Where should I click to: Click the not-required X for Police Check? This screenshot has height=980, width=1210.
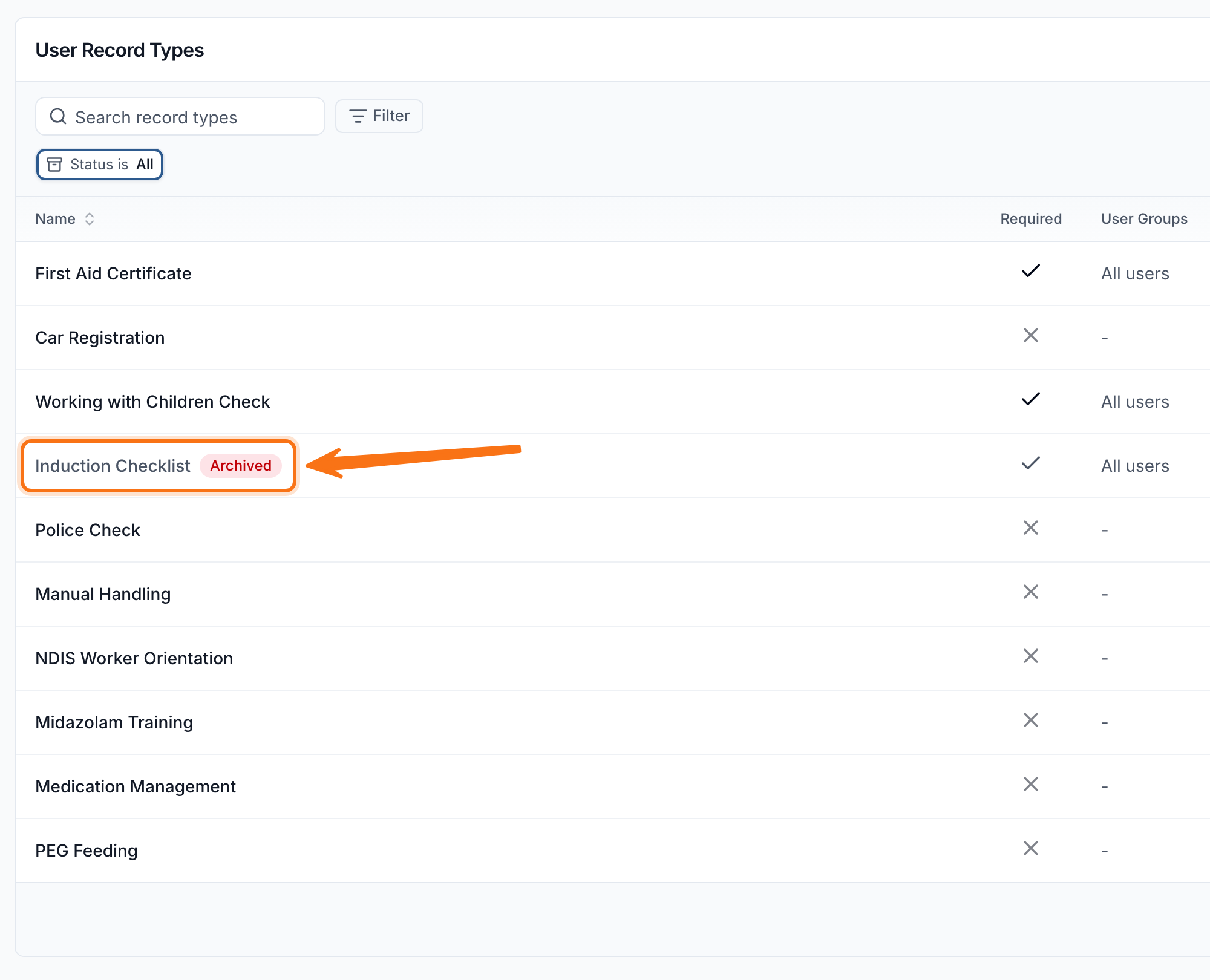point(1031,528)
